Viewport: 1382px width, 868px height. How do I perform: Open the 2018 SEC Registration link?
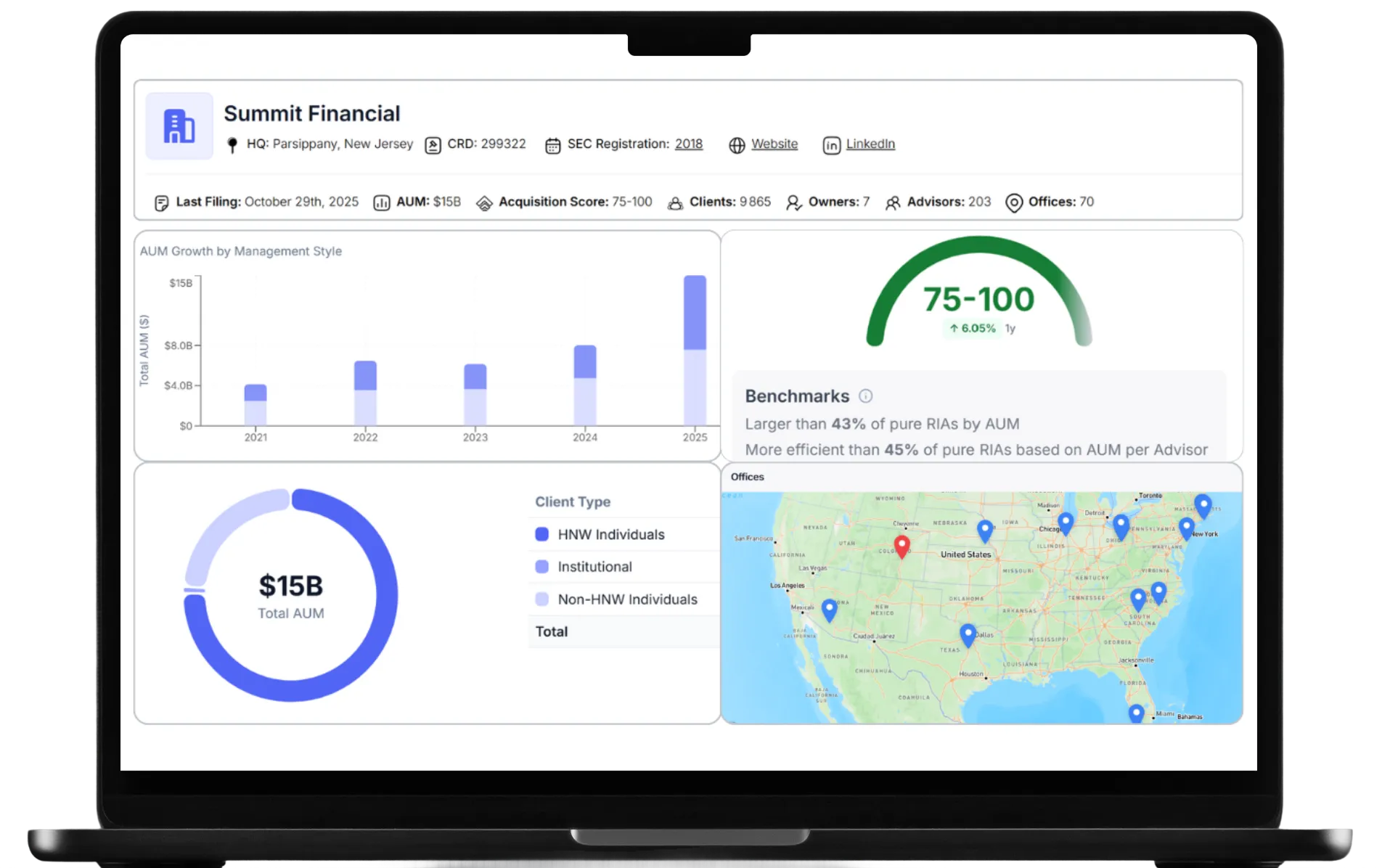point(689,144)
